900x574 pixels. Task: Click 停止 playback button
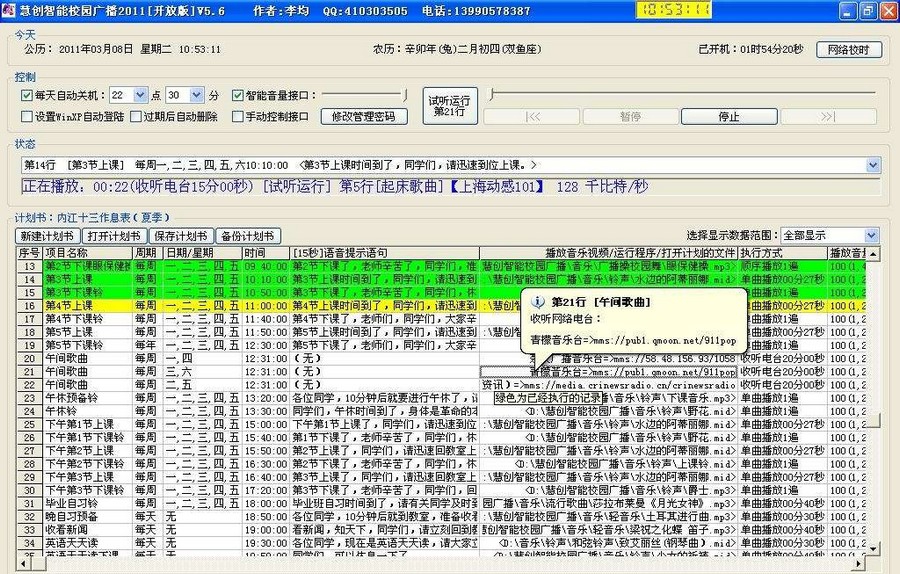(x=729, y=117)
